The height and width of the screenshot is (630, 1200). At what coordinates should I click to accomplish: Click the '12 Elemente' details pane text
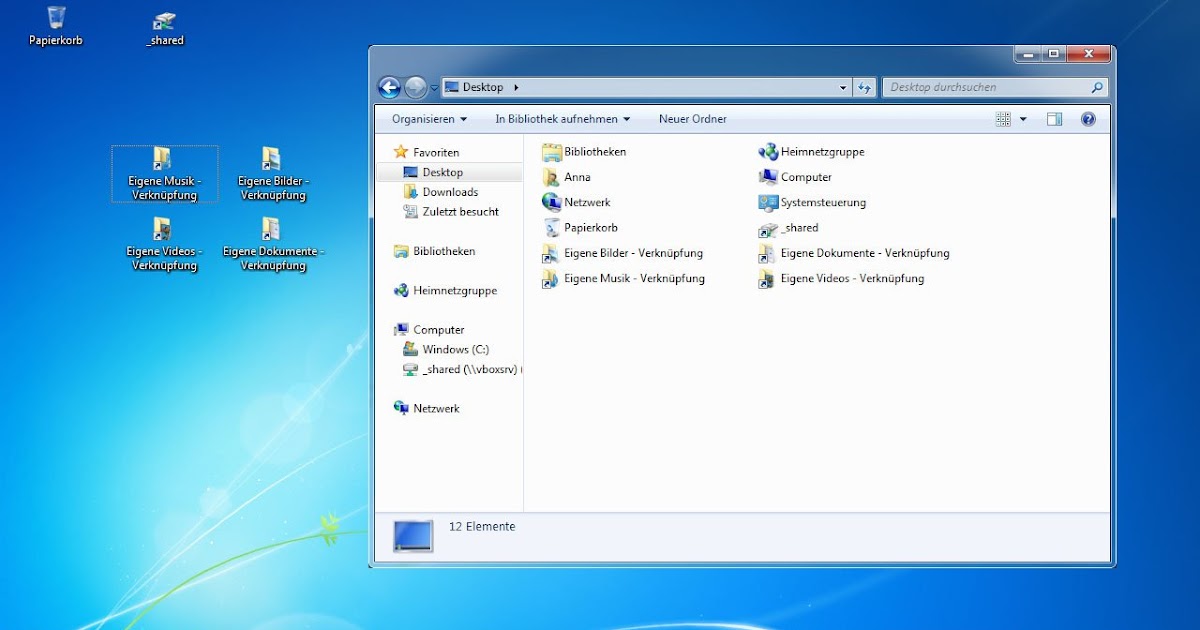click(x=482, y=526)
